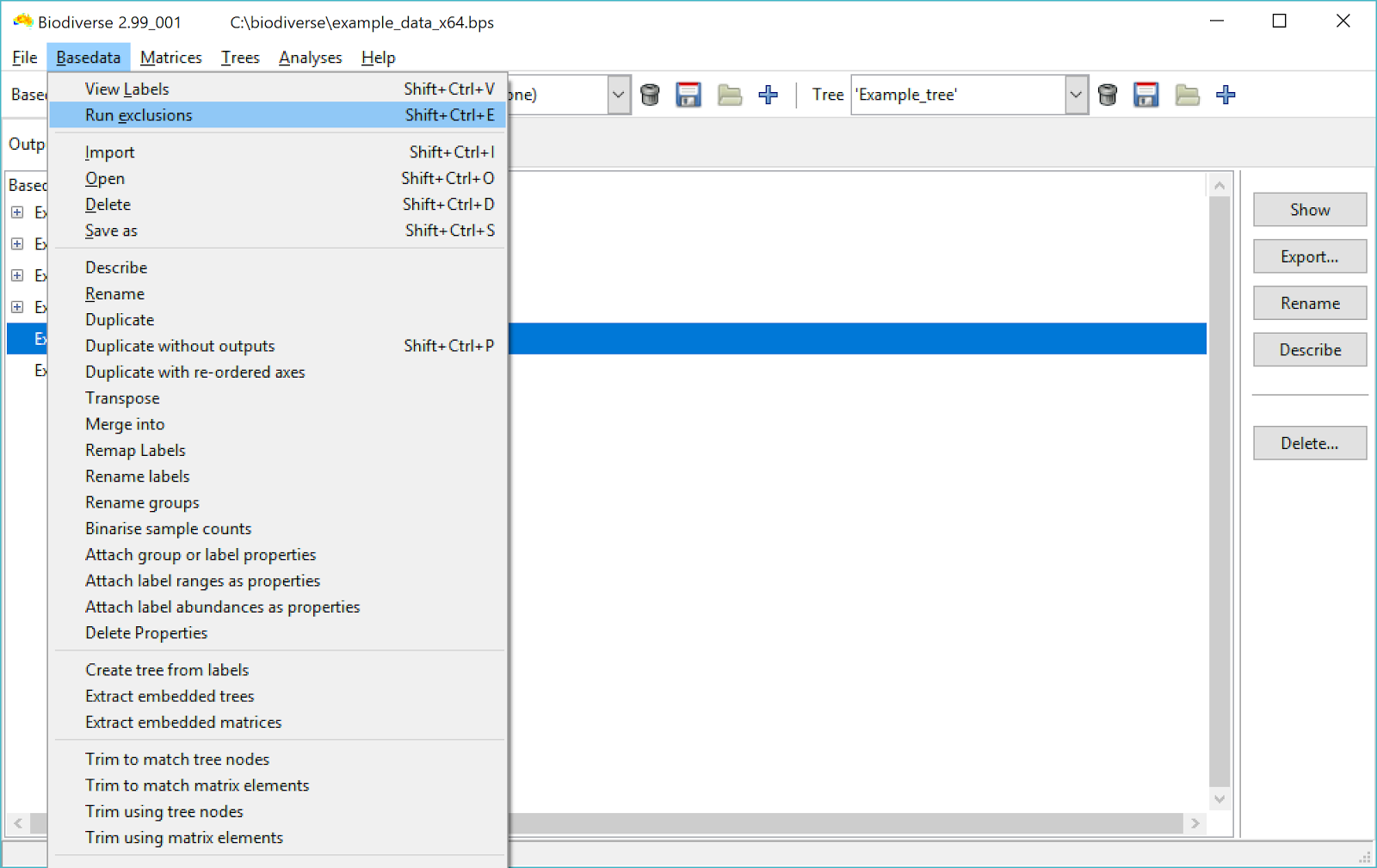Image resolution: width=1377 pixels, height=868 pixels.
Task: Choose Transpose from the open menu
Action: (121, 397)
